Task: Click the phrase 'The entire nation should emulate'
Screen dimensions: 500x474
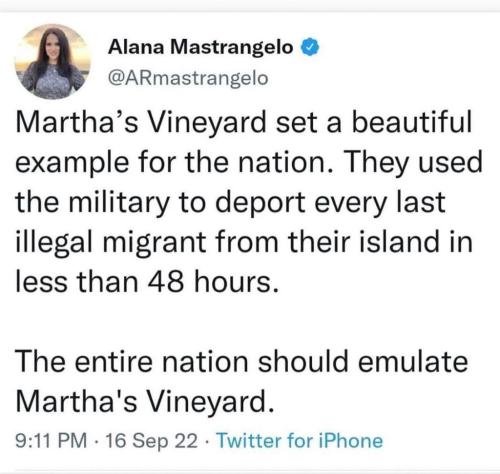Action: pyautogui.click(x=242, y=361)
